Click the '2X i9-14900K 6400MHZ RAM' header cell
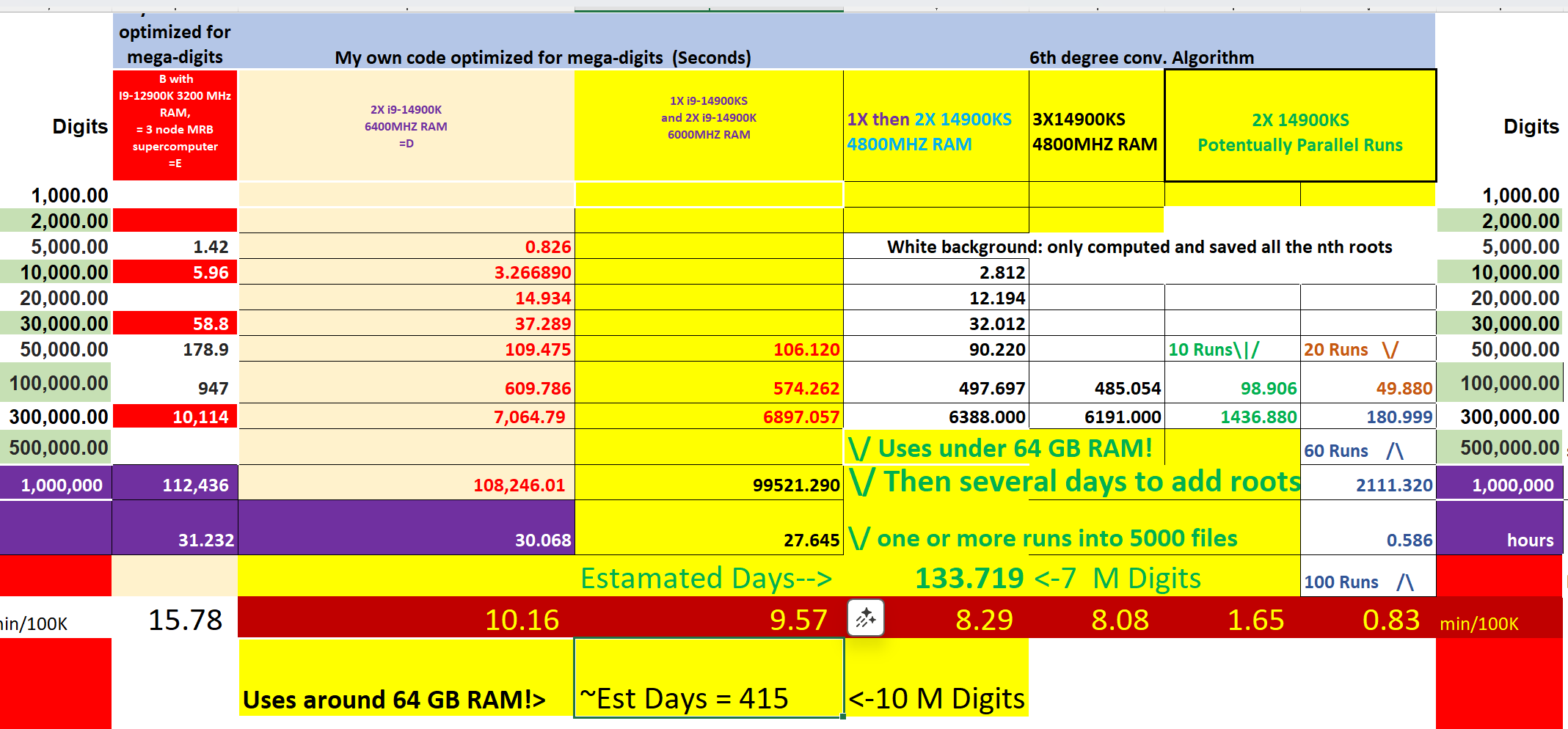The width and height of the screenshot is (1568, 729). click(x=406, y=126)
